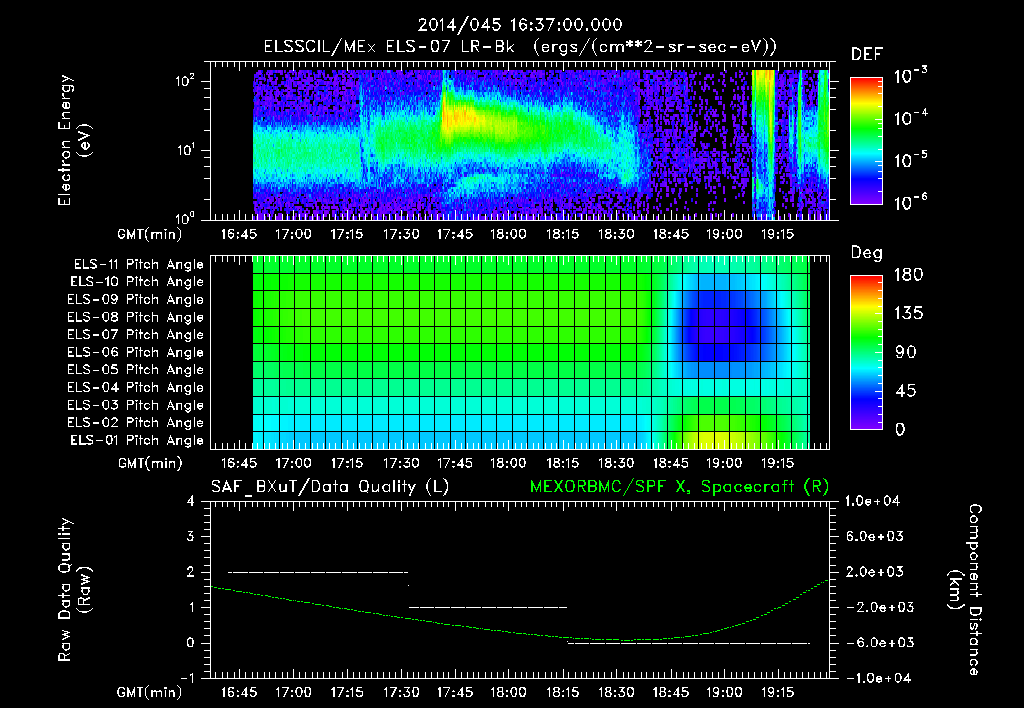1024x708 pixels.
Task: Click the 180 tick on Deg scale
Action: [x=908, y=275]
